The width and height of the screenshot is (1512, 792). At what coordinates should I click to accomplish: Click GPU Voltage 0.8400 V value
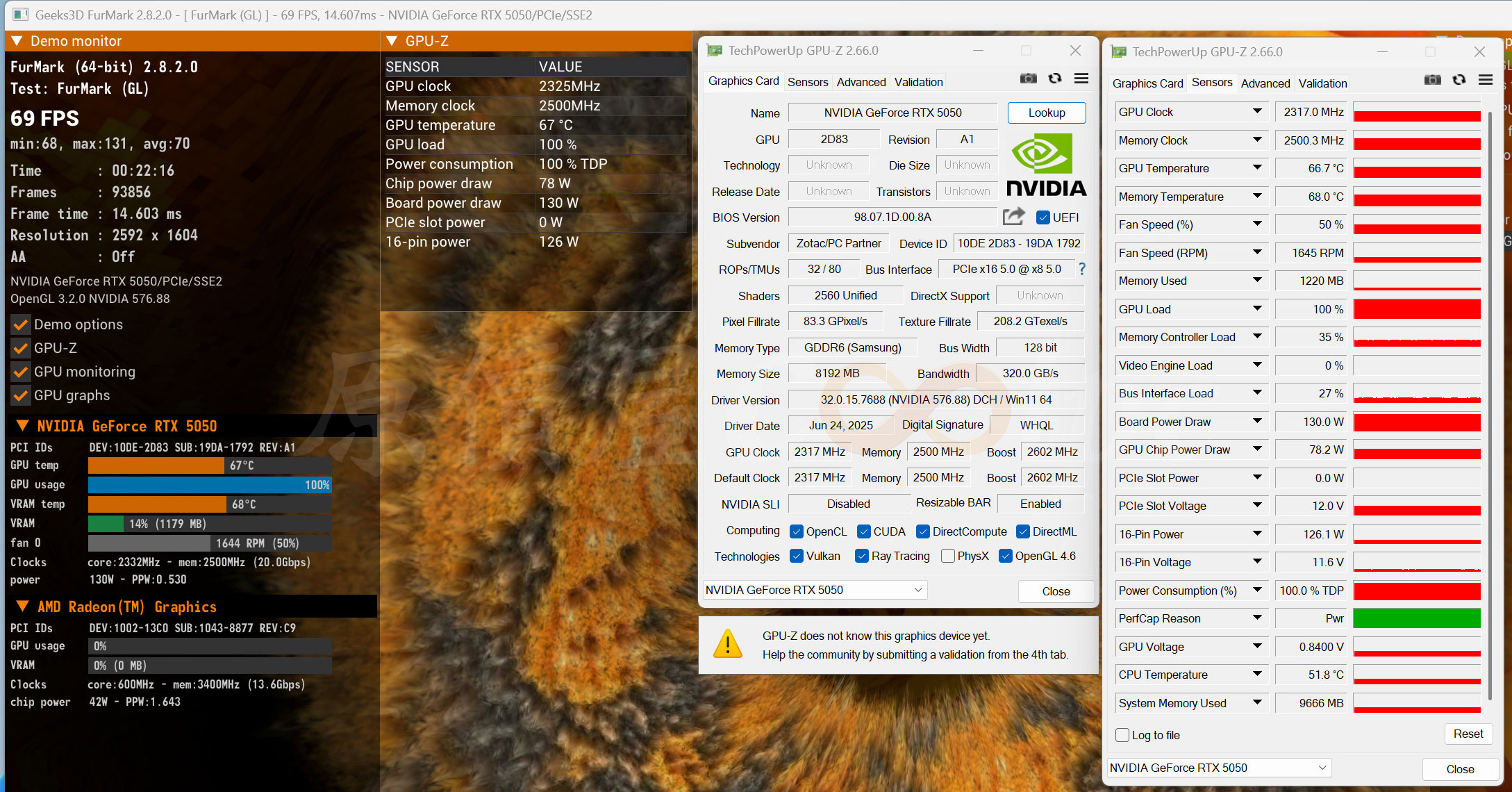pyautogui.click(x=1311, y=647)
